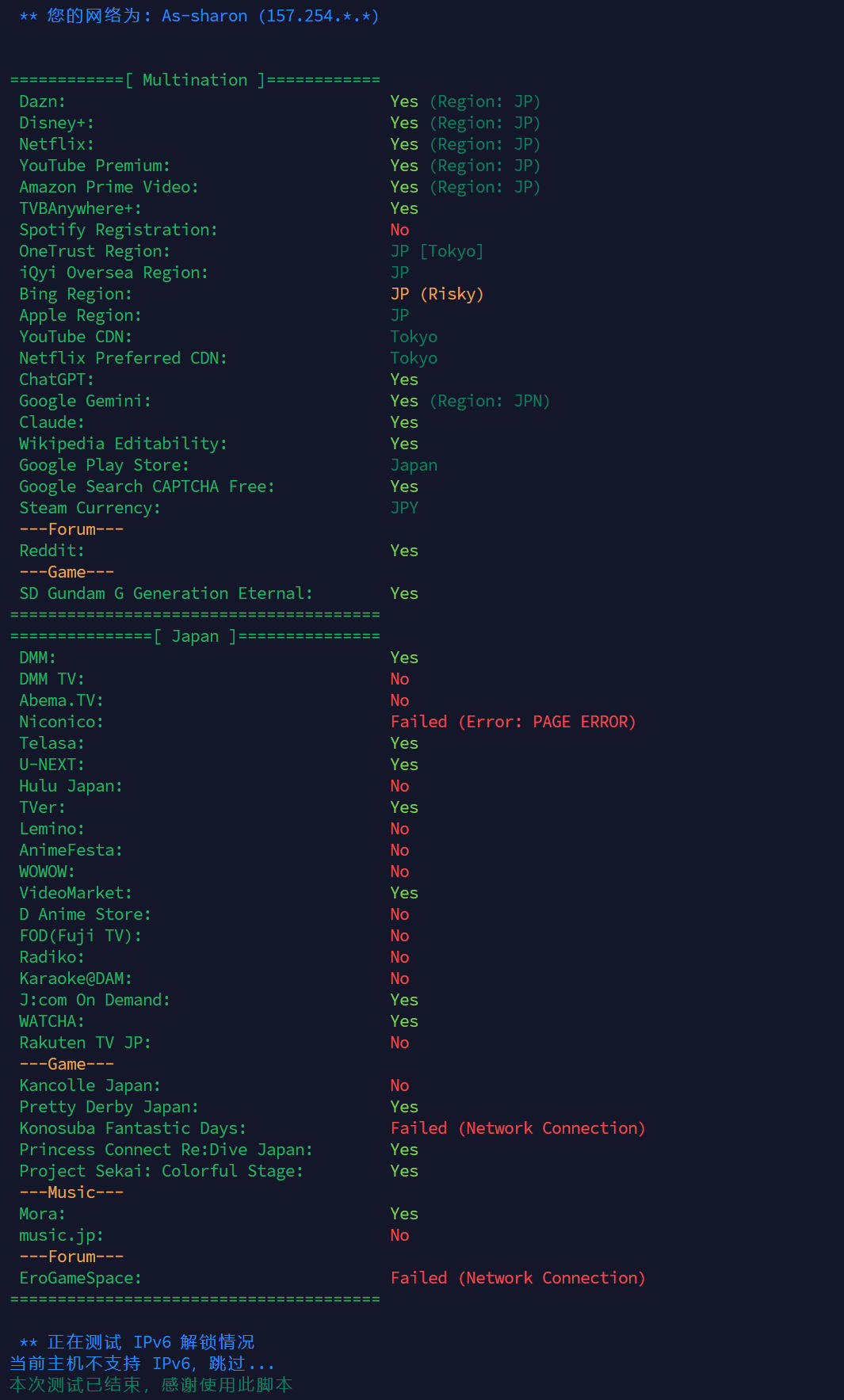This screenshot has width=844, height=1400.
Task: Click the Multination section header
Action: [x=195, y=80]
